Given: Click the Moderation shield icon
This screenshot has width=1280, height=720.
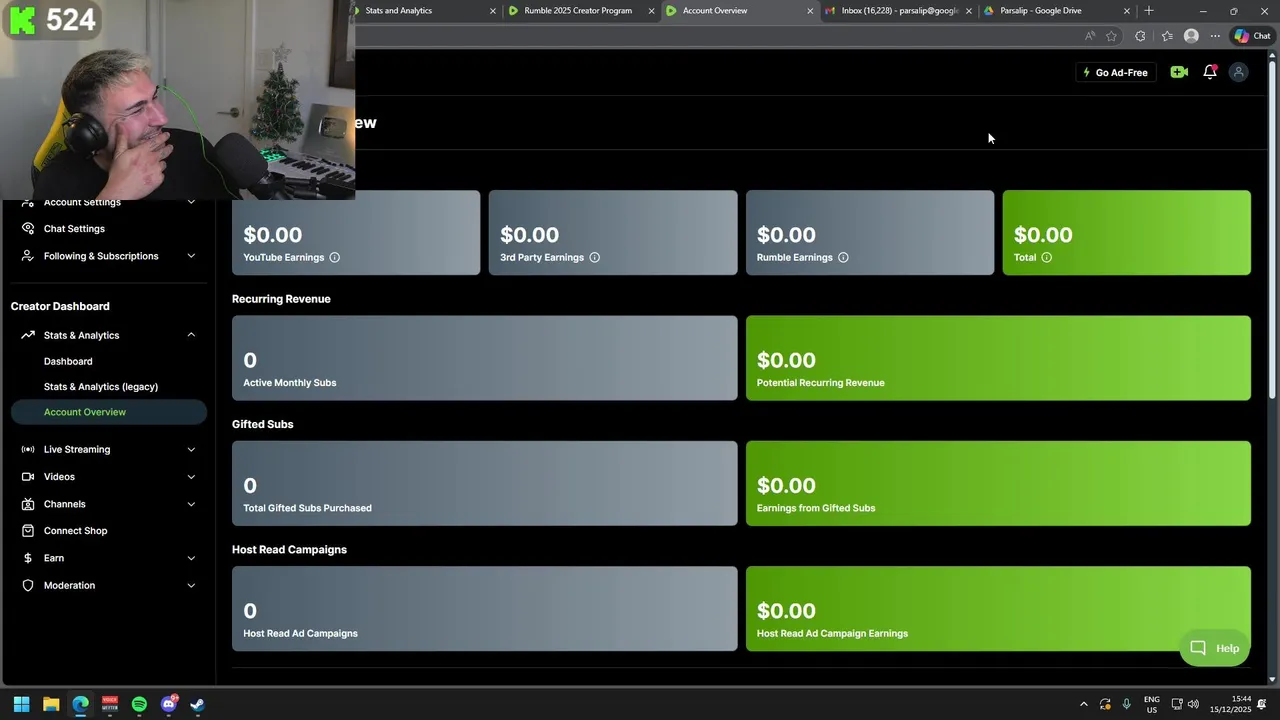Looking at the screenshot, I should [x=28, y=585].
